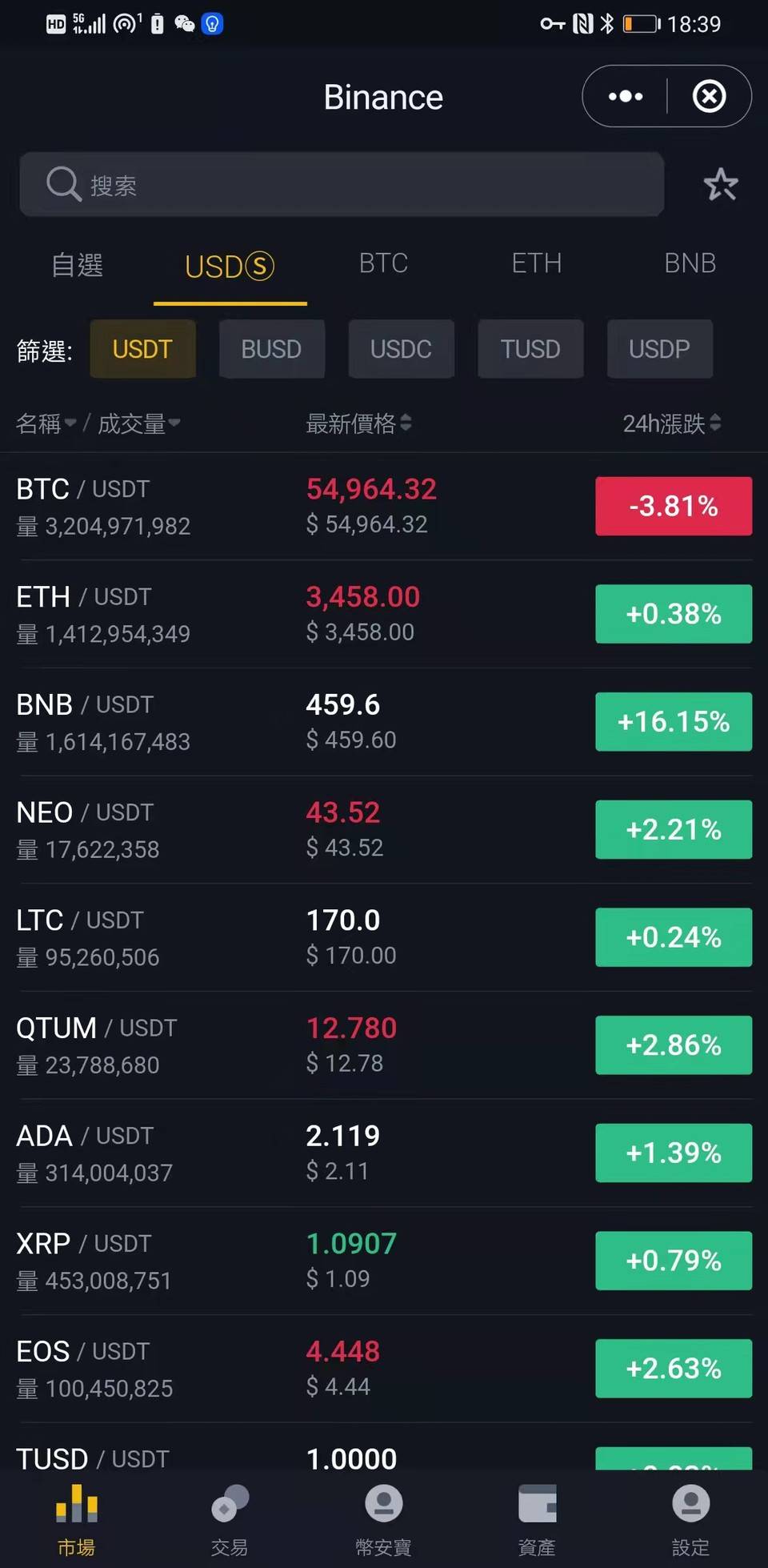
Task: Select the USDT filter chip
Action: [142, 349]
